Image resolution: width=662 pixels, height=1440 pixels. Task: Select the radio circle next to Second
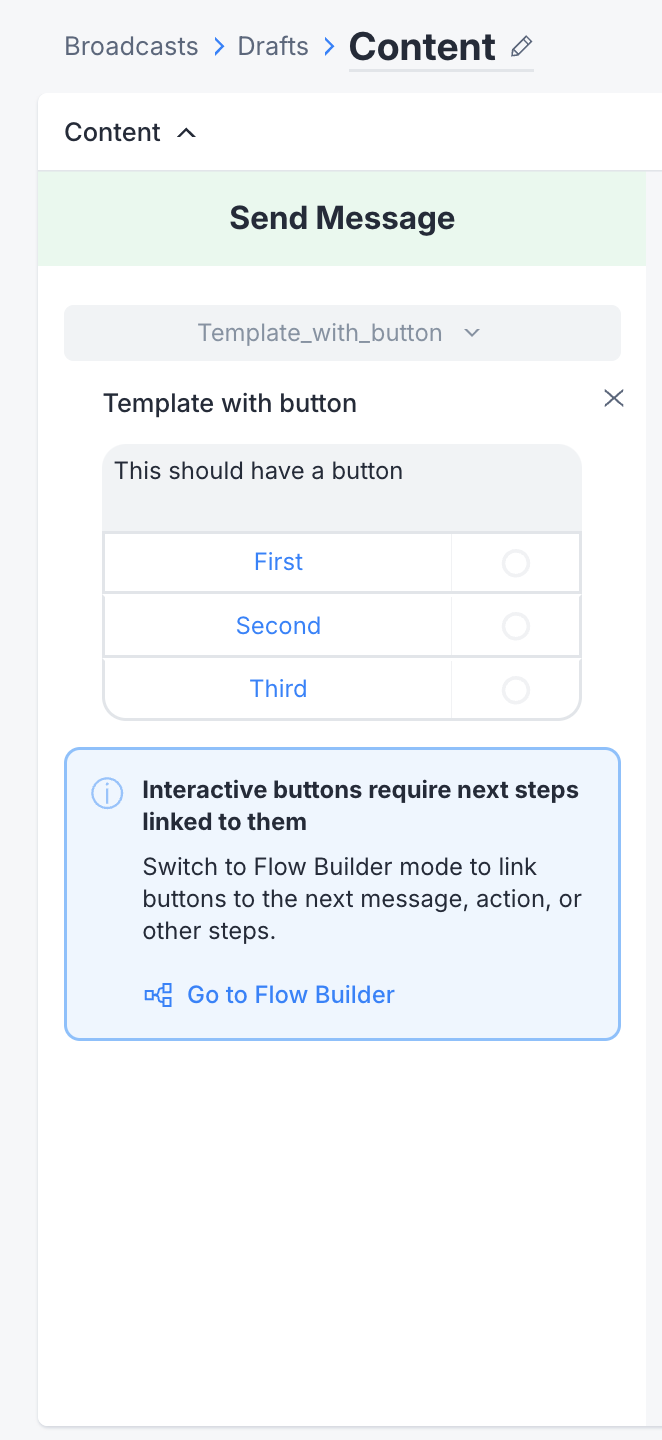(x=515, y=626)
